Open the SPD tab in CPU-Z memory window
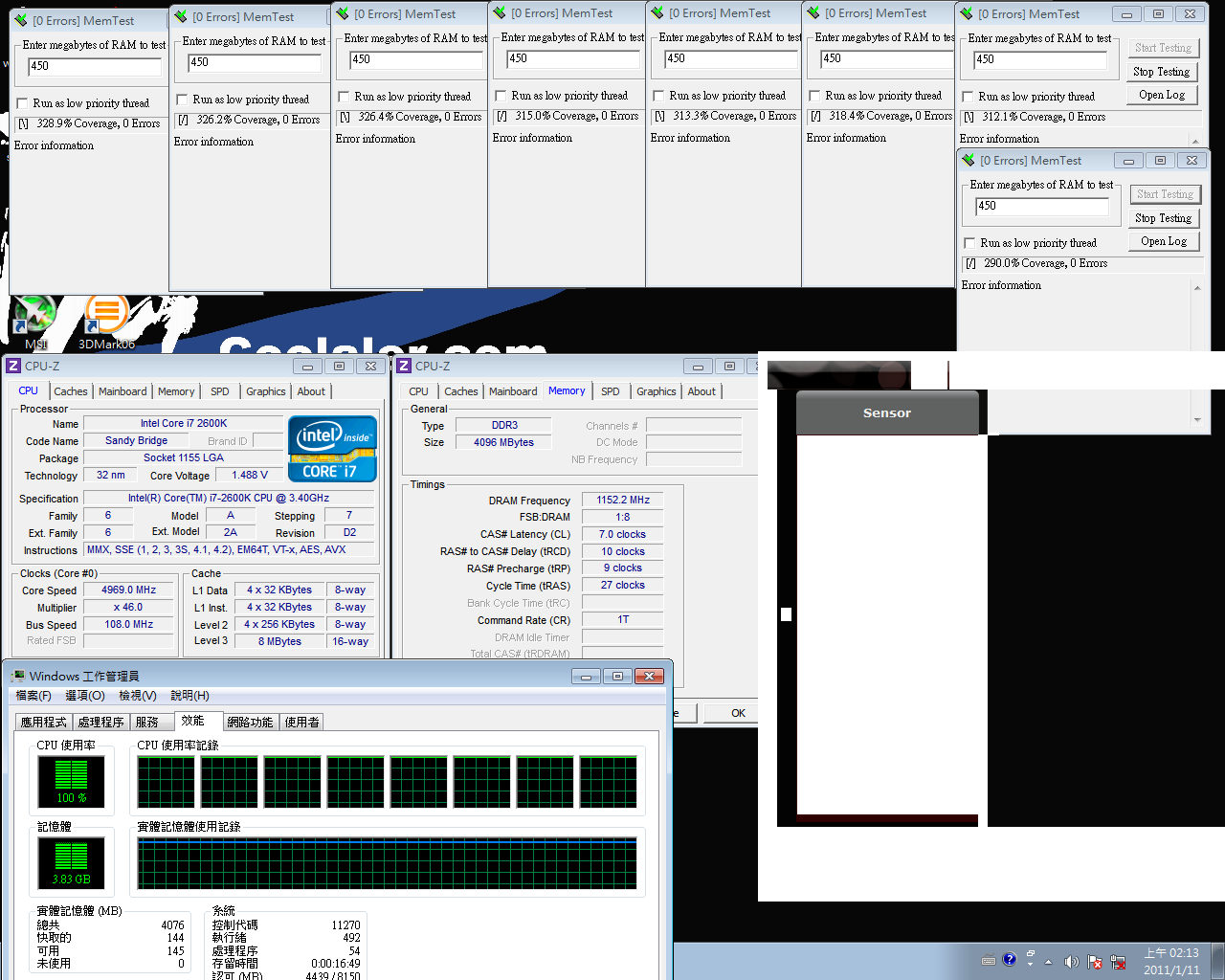Viewport: 1225px width, 980px height. (611, 391)
